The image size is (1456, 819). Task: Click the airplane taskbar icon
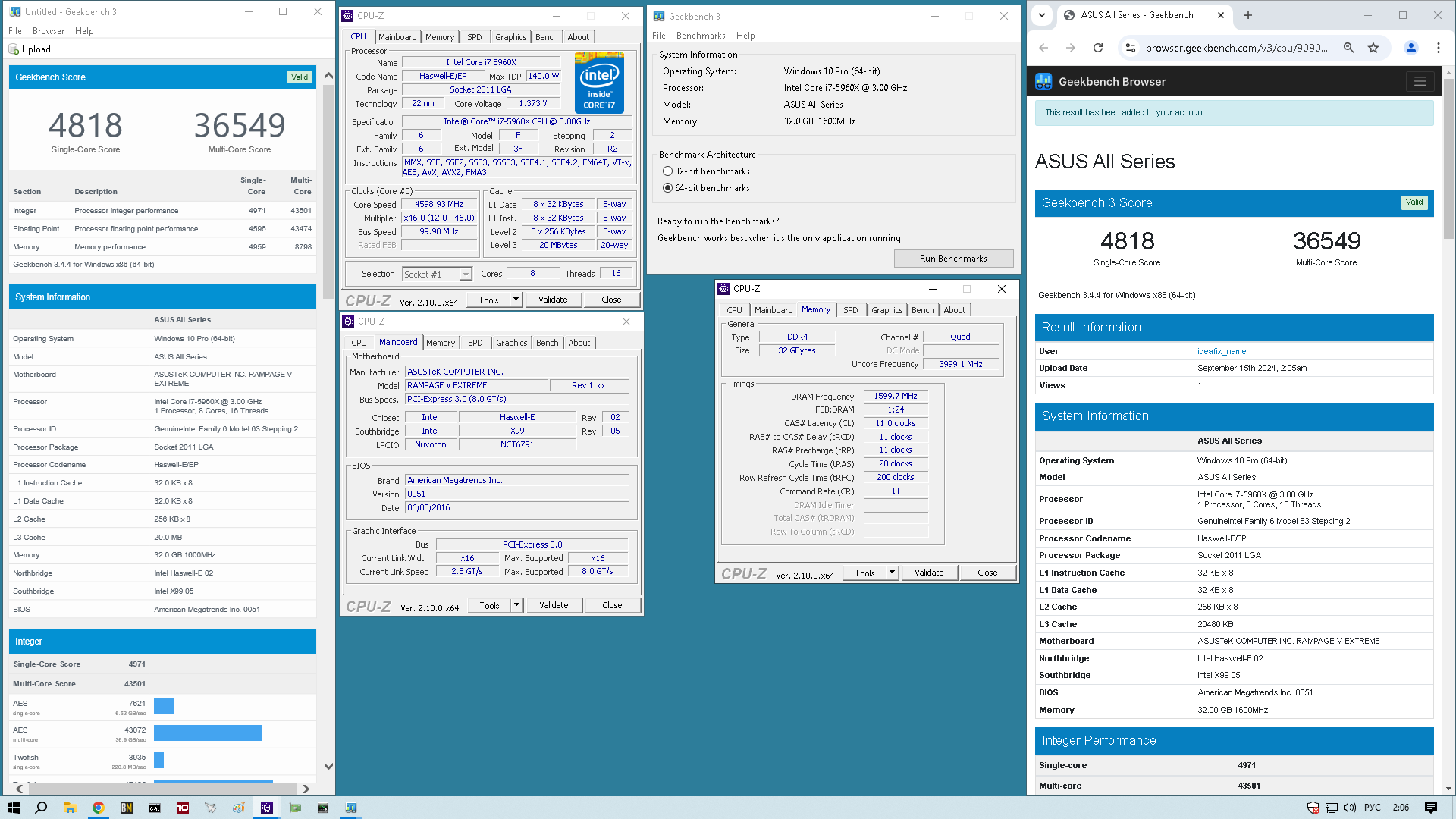pyautogui.click(x=210, y=808)
